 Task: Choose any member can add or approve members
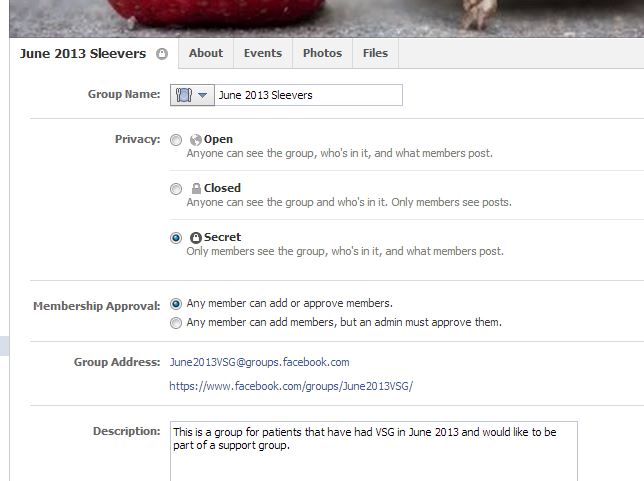(176, 304)
